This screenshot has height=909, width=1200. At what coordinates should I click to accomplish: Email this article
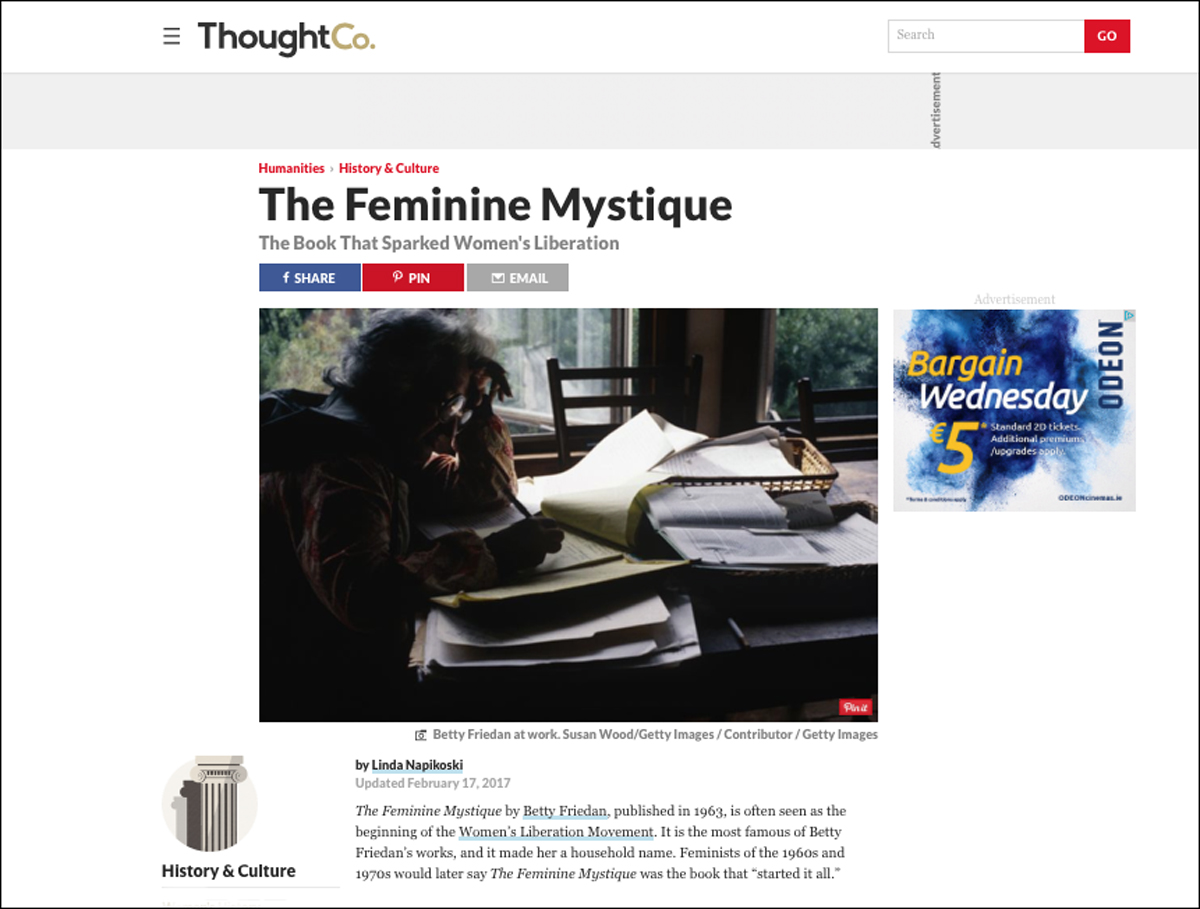coord(517,278)
